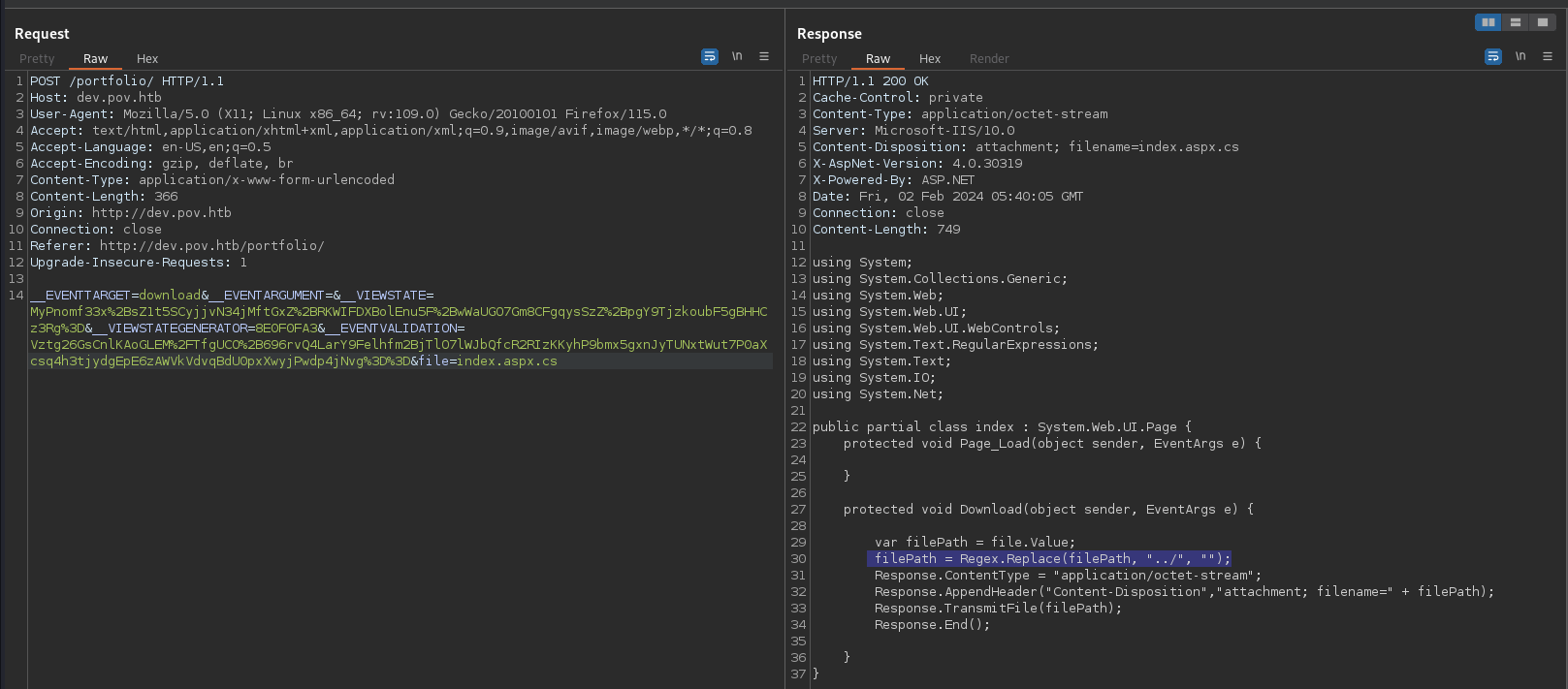Click the 'file=index.aspx.cs' parameter value
The height and width of the screenshot is (689, 1568).
(x=489, y=361)
